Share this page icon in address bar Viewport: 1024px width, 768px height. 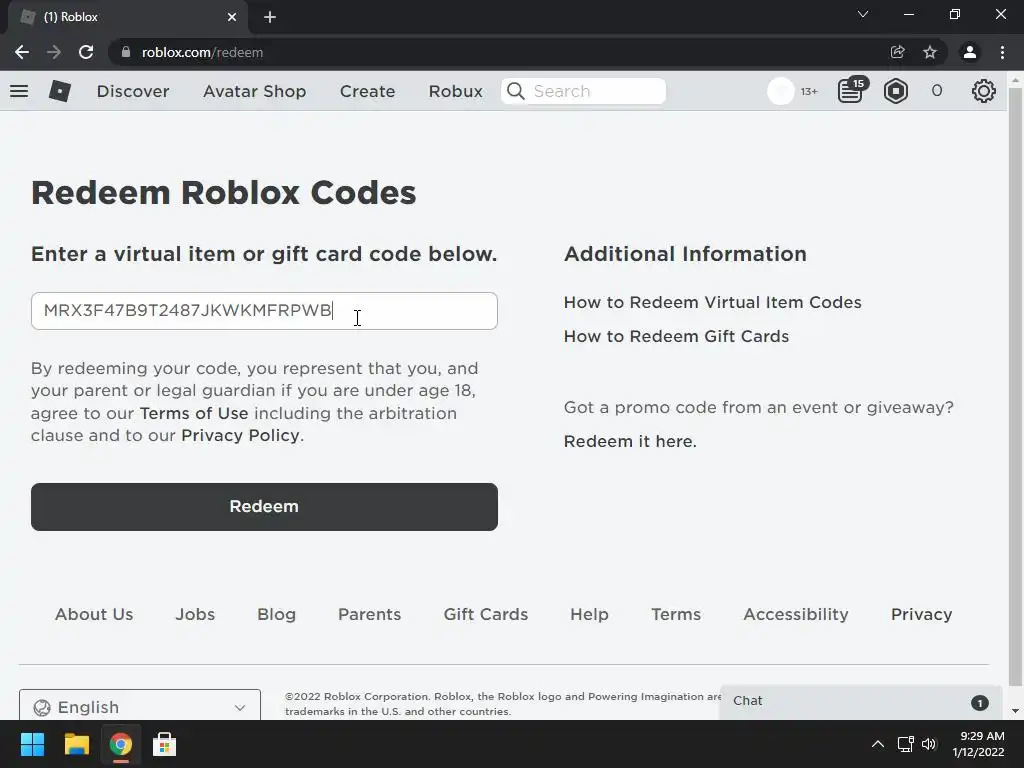click(897, 52)
